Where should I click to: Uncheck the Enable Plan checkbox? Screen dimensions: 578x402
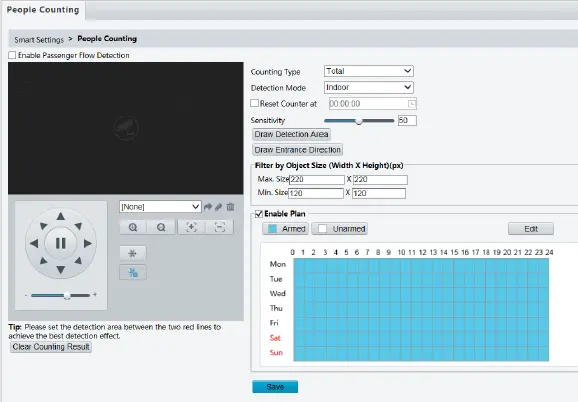tap(259, 214)
